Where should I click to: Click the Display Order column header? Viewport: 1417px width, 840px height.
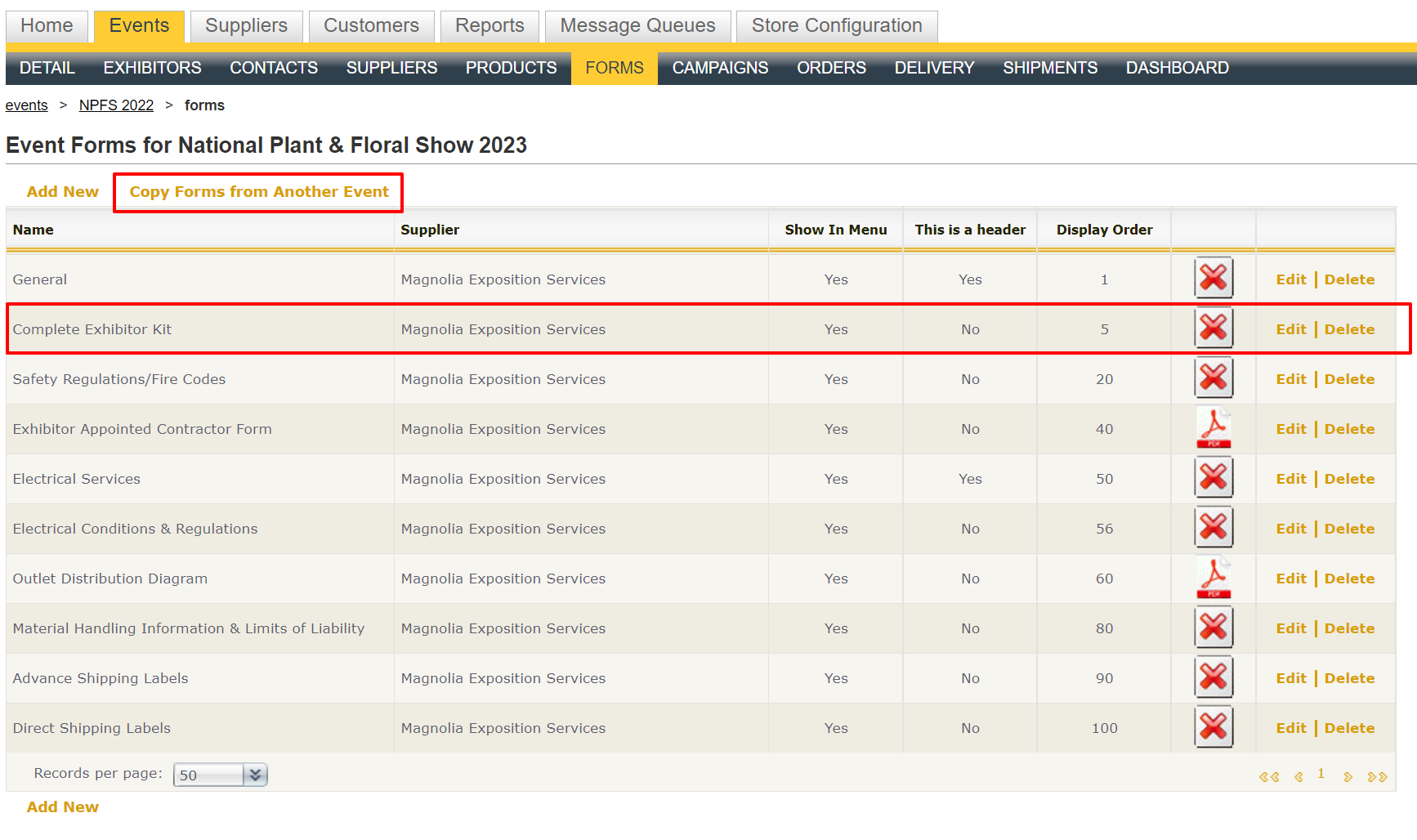click(x=1104, y=230)
